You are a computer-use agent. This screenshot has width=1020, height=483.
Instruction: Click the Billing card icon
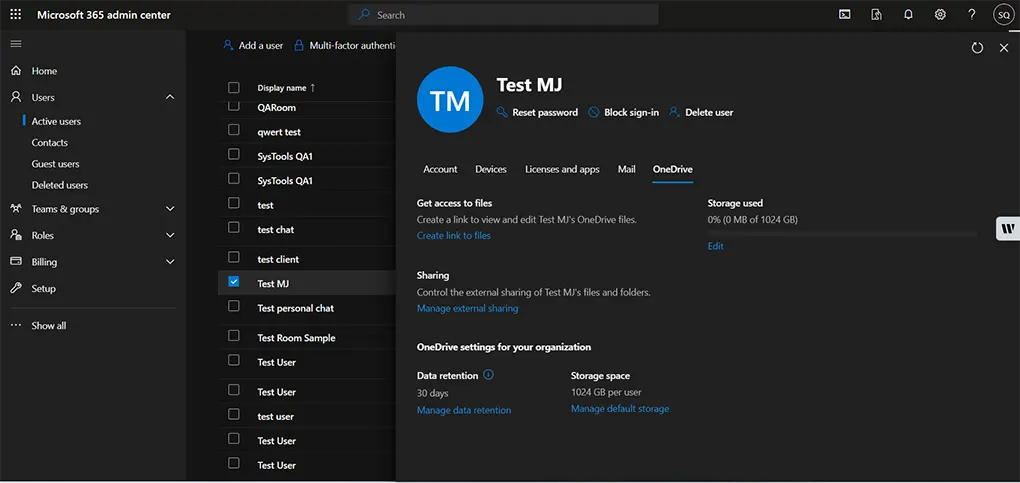(x=16, y=262)
